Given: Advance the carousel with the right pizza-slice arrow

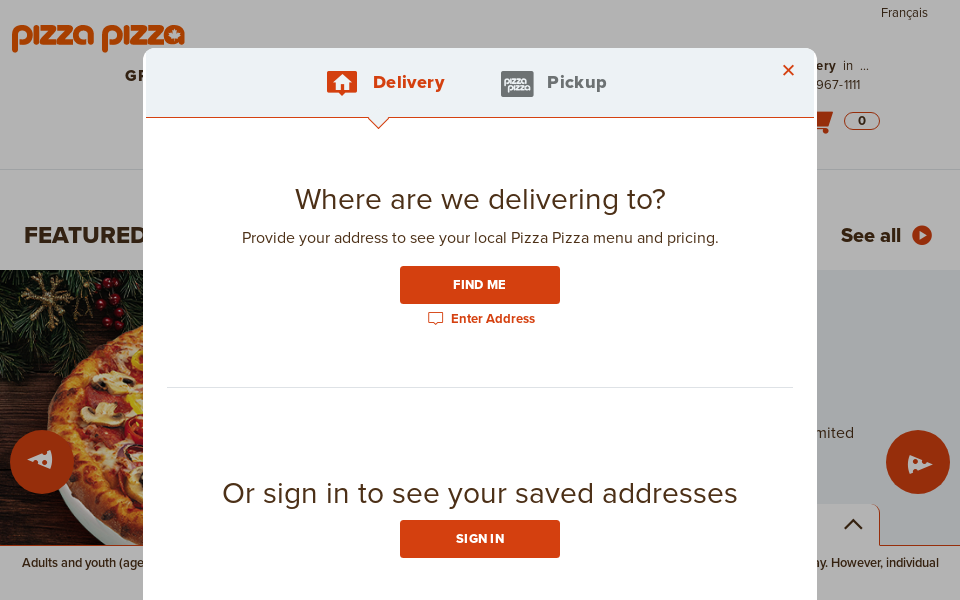Looking at the screenshot, I should 917,462.
